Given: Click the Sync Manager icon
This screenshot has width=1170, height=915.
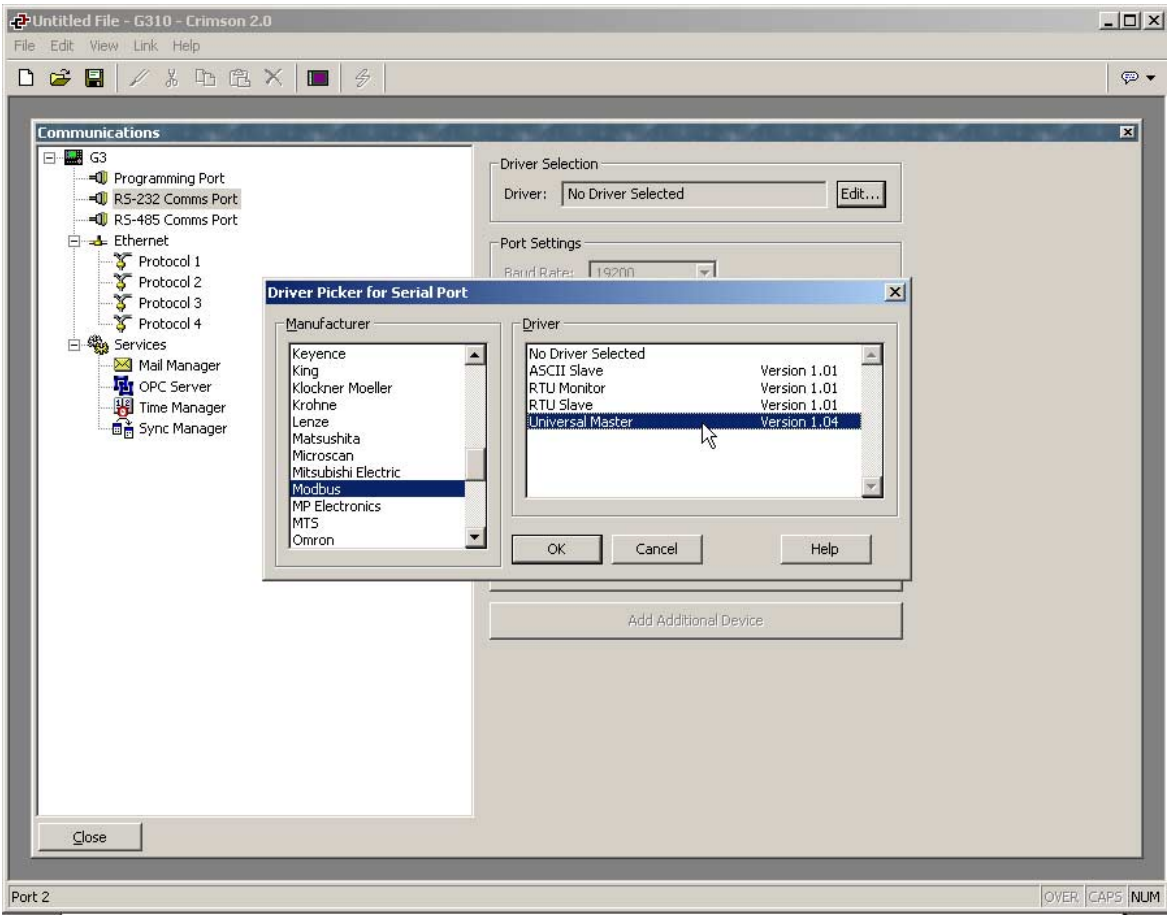Looking at the screenshot, I should click(x=123, y=428).
